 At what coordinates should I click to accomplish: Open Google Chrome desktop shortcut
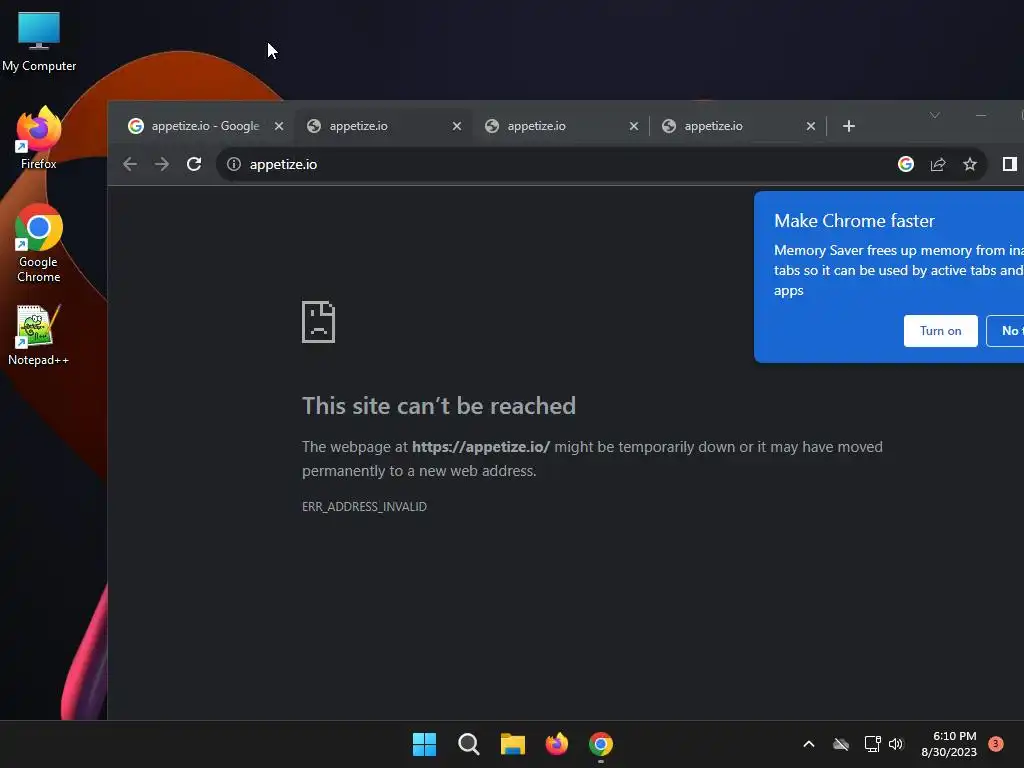(x=39, y=243)
